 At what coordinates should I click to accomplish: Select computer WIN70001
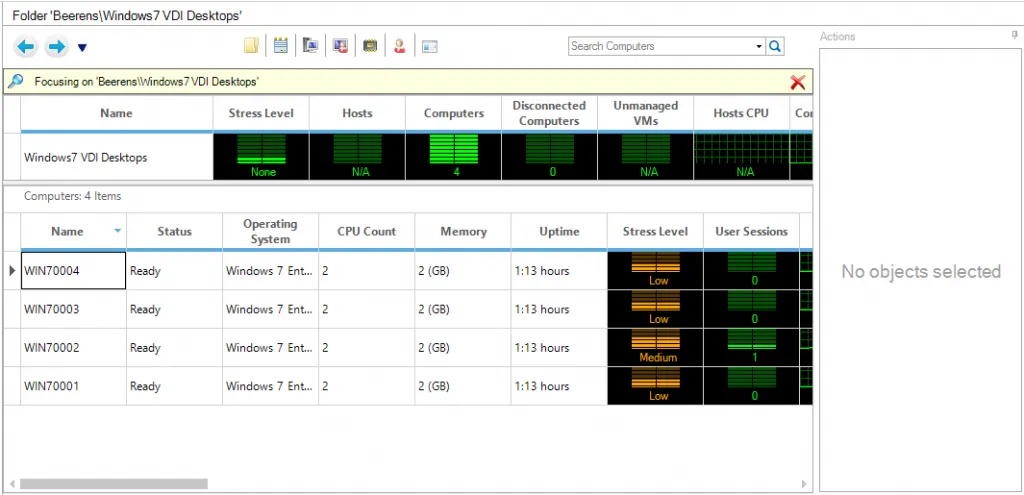(73, 386)
